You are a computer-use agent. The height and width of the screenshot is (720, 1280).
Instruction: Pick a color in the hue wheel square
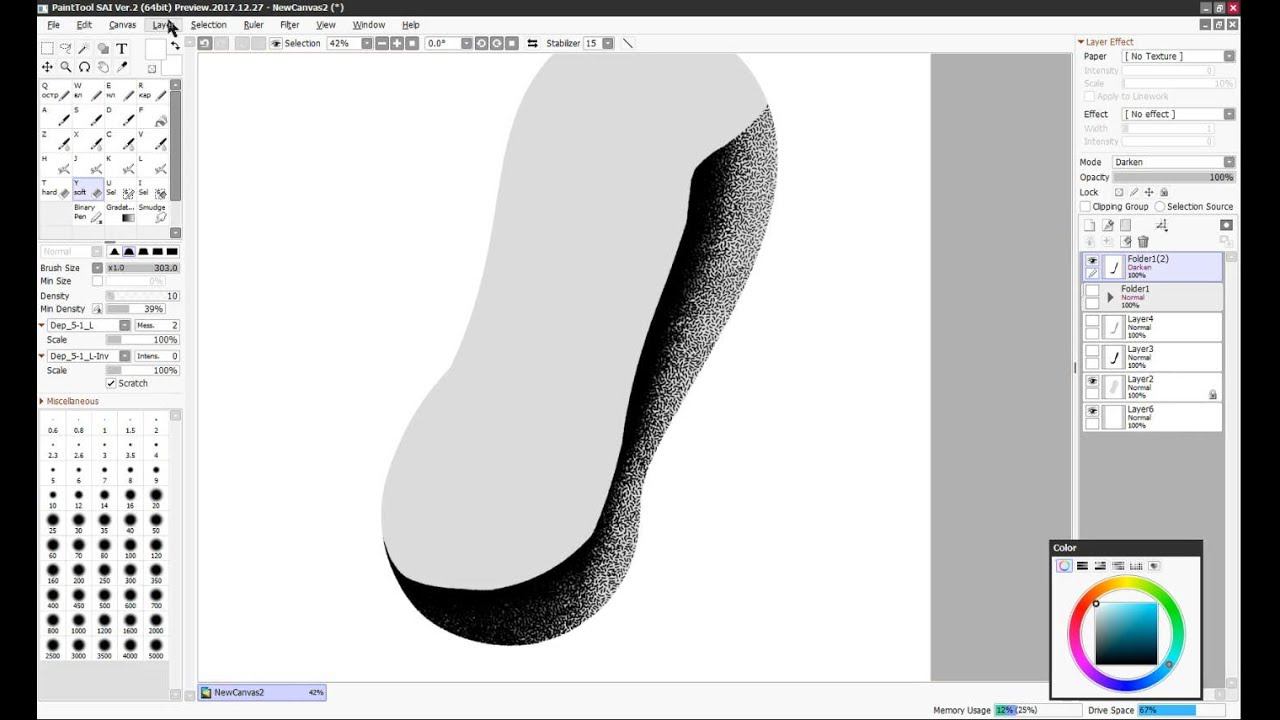(x=1126, y=635)
